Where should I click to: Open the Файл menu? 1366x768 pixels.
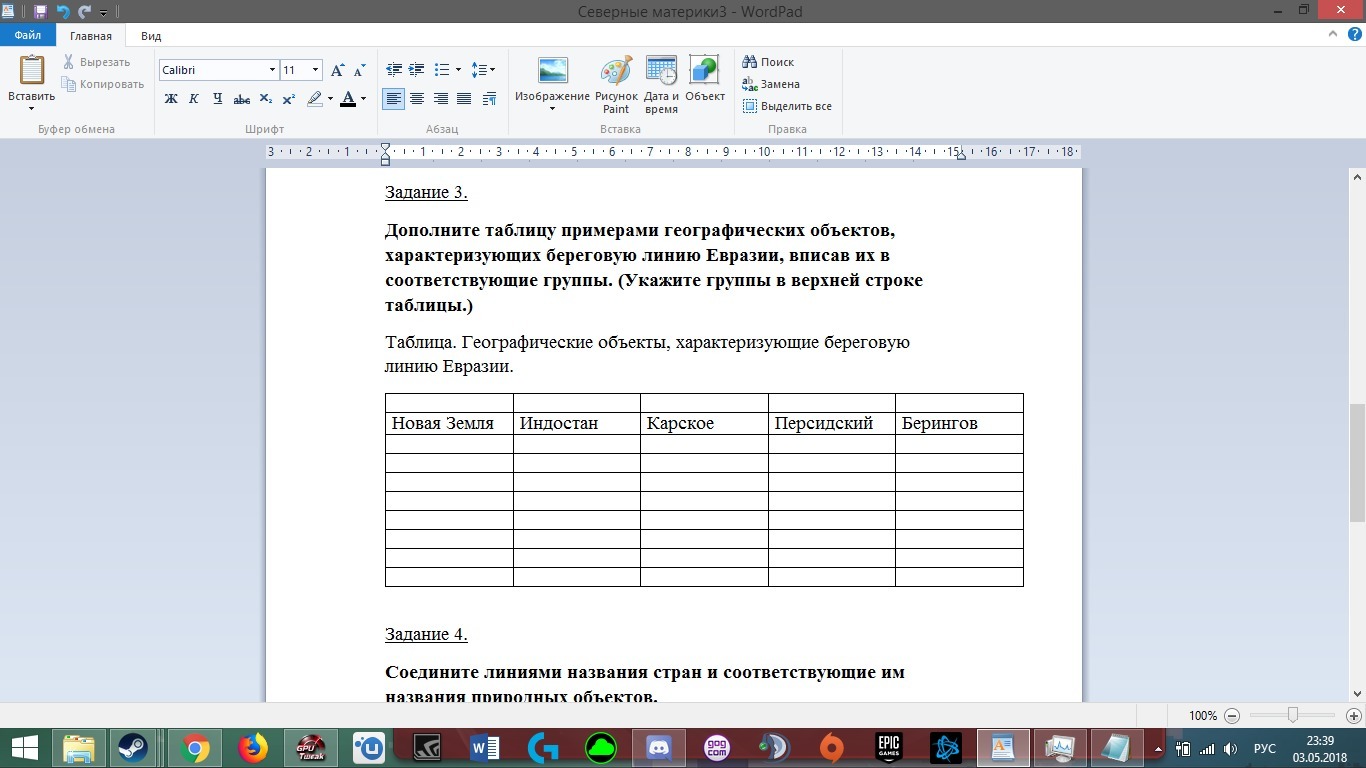(28, 36)
